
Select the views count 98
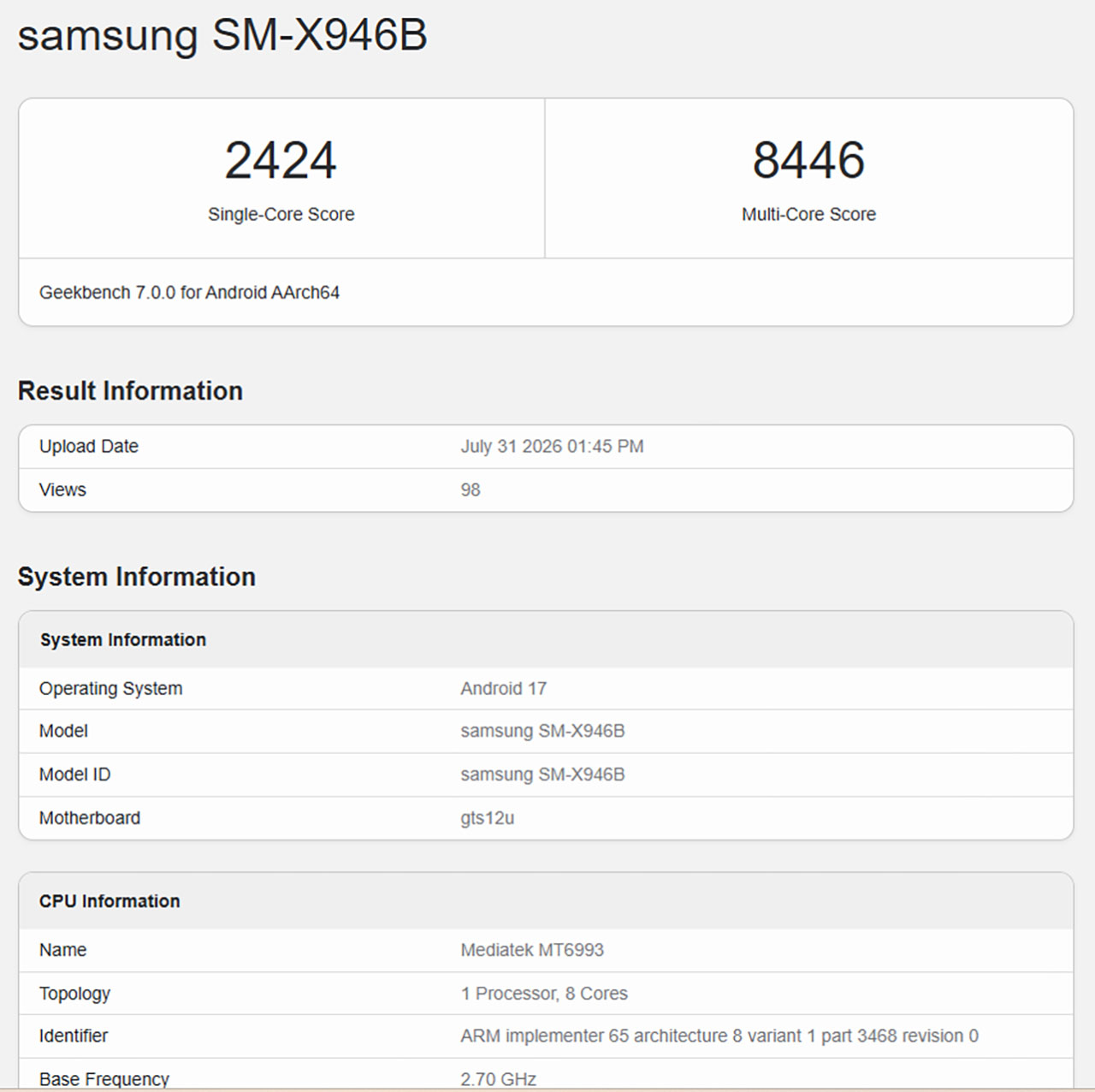471,490
